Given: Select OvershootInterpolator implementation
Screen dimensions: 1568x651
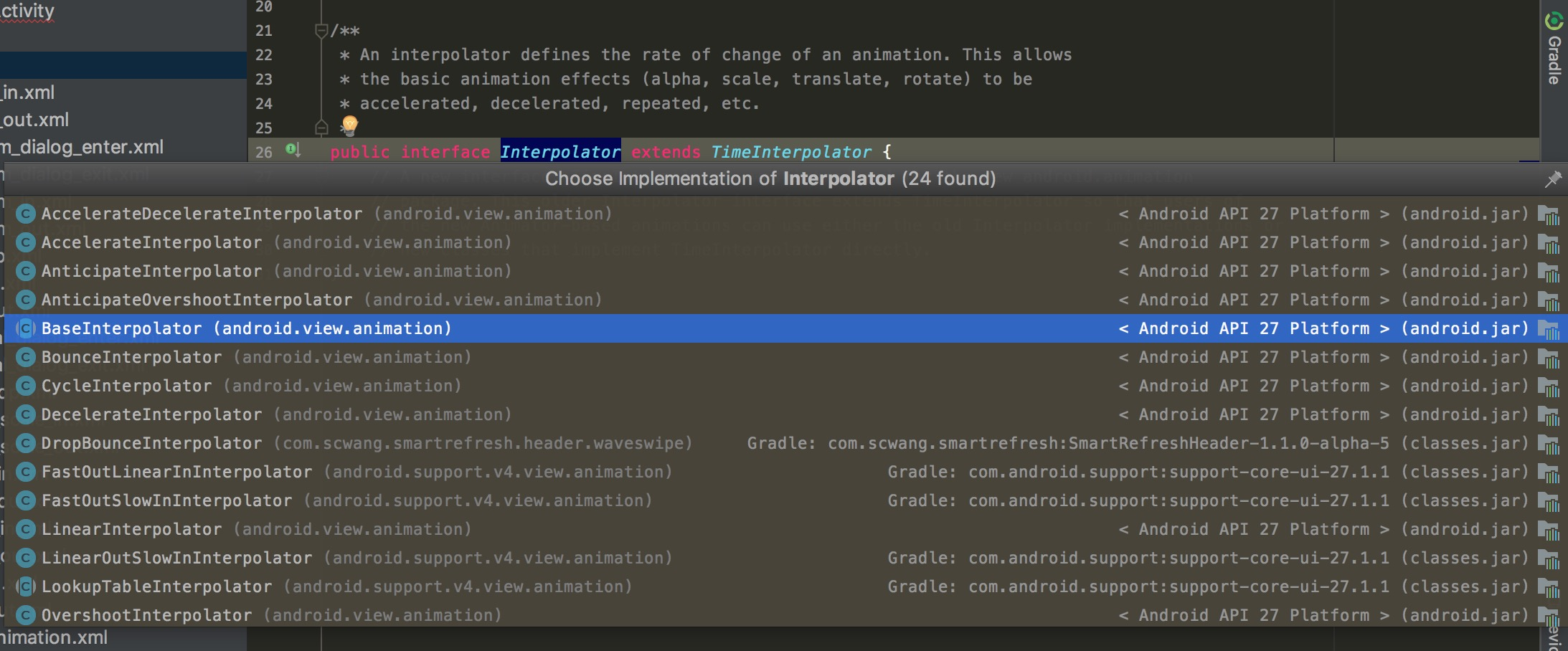Looking at the screenshot, I should click(785, 614).
